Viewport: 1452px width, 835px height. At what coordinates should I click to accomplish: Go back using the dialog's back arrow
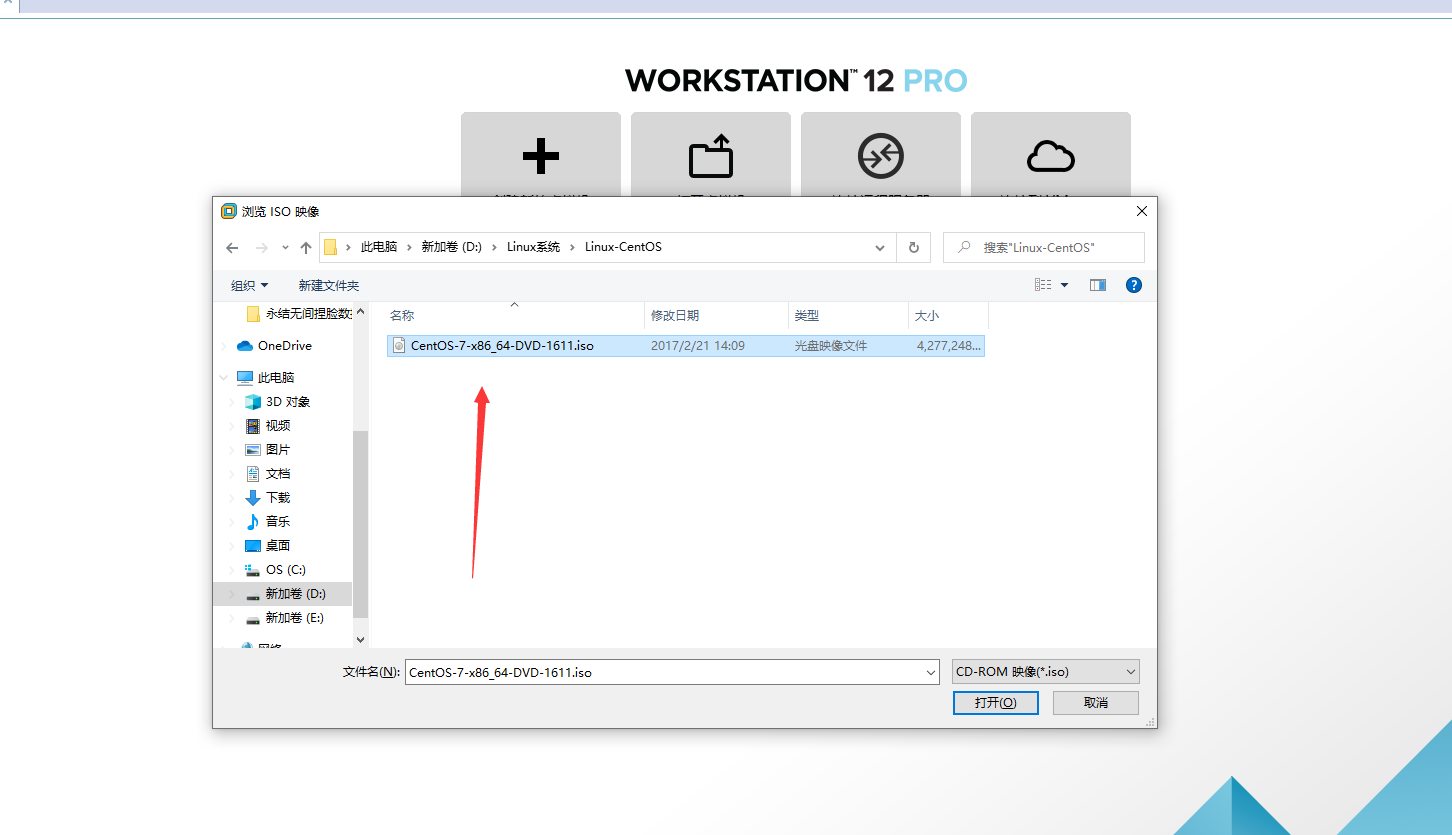(x=232, y=248)
